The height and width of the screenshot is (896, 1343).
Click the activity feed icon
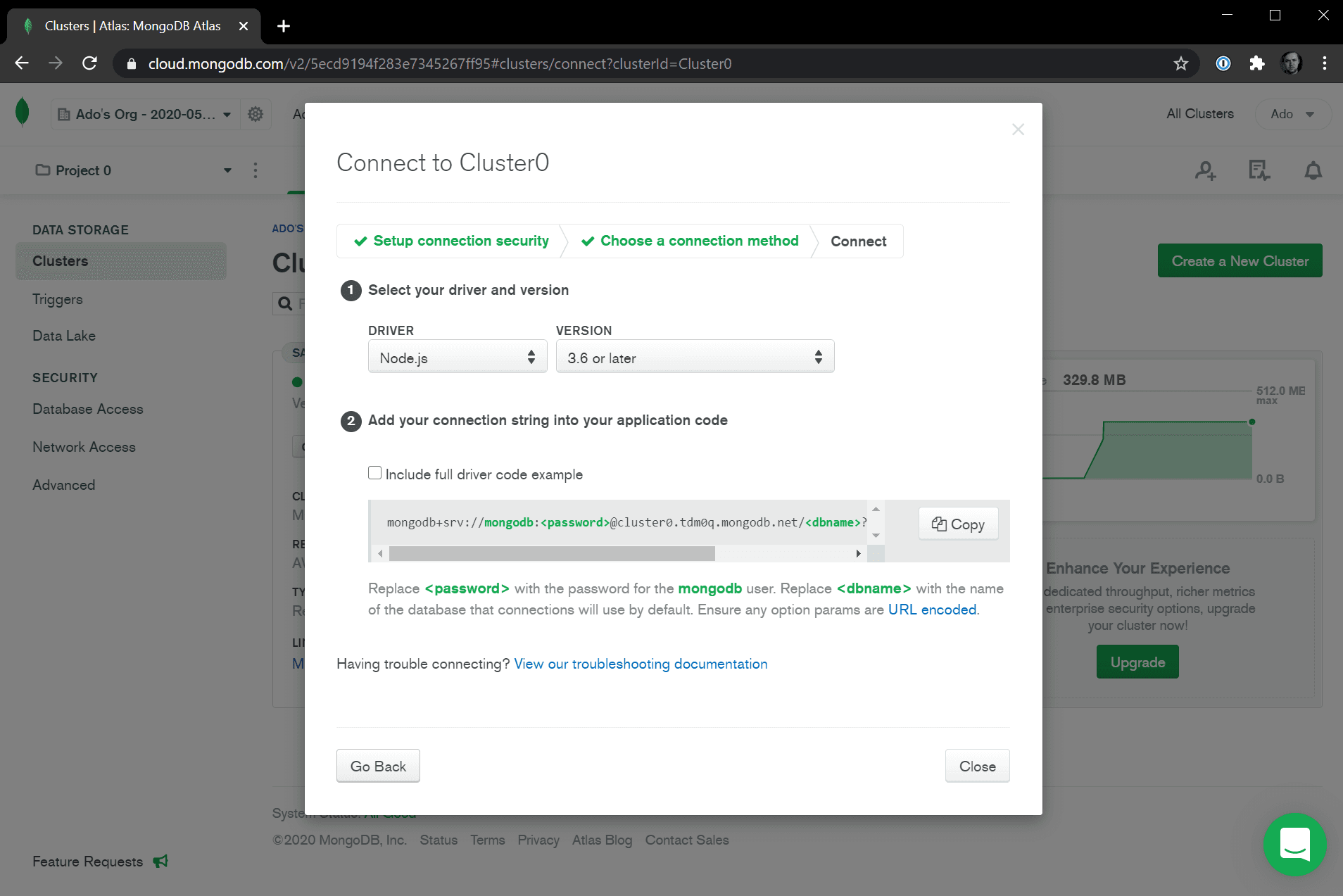tap(1259, 170)
